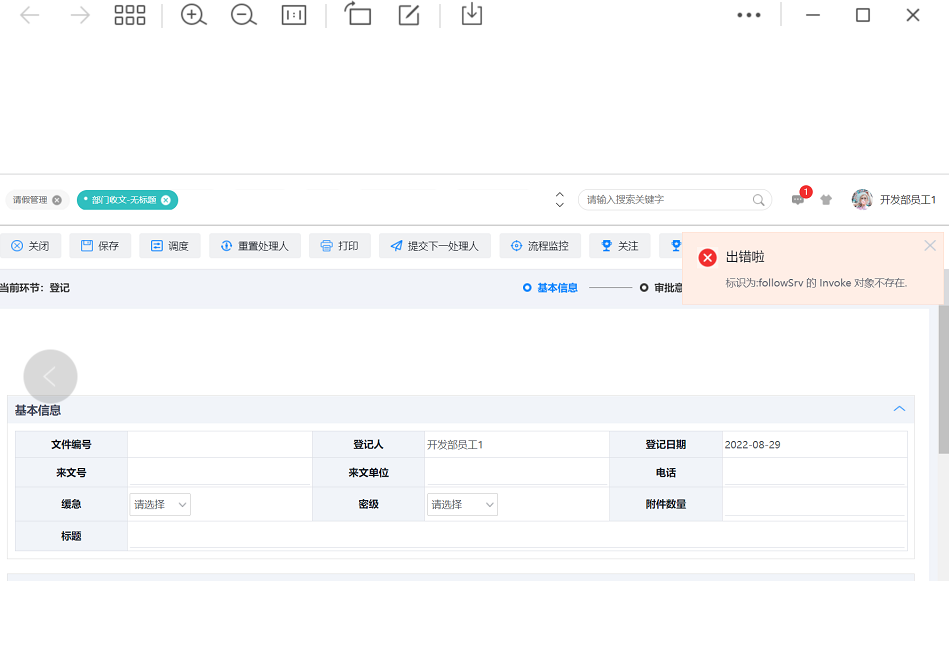Zoom out using the magnifier minus icon
Viewport: 949px width, 659px height.
coord(243,15)
